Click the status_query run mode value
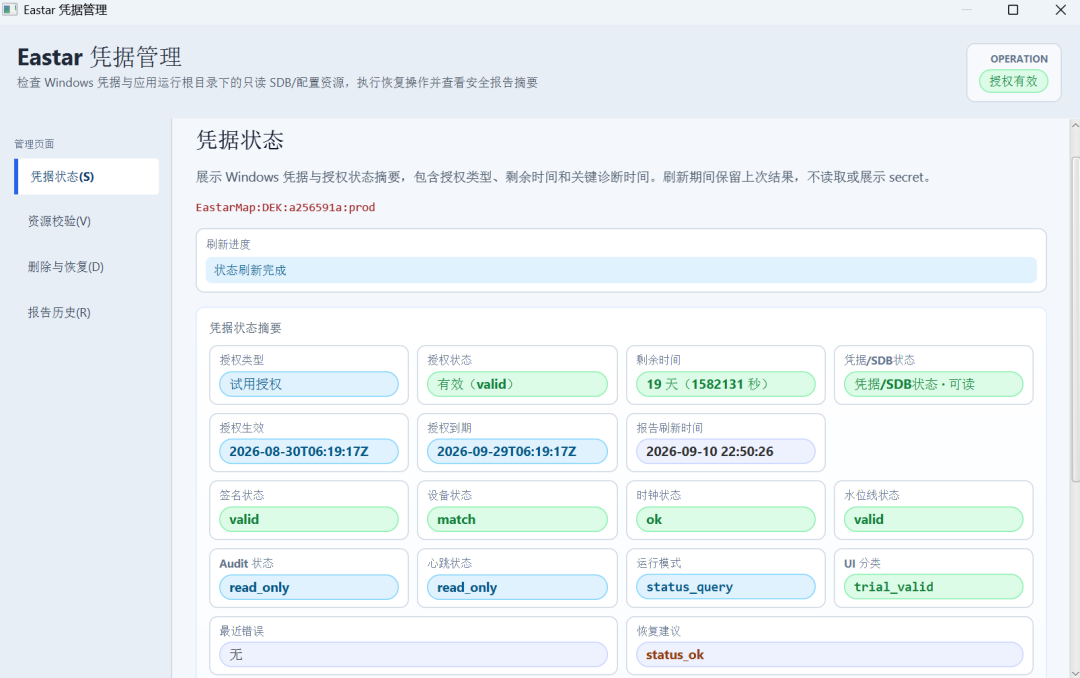 (x=725, y=587)
